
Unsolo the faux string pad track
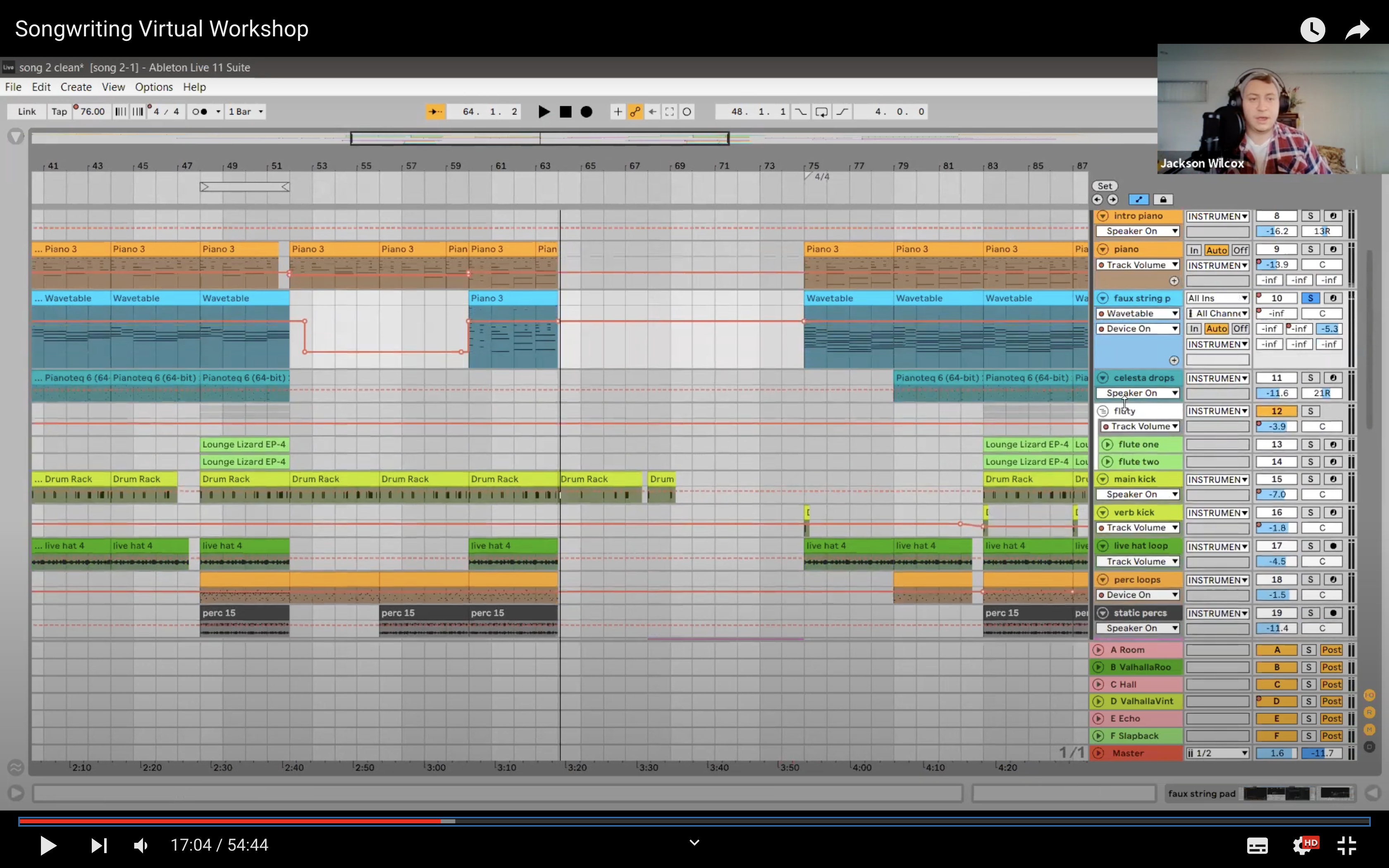[1310, 298]
